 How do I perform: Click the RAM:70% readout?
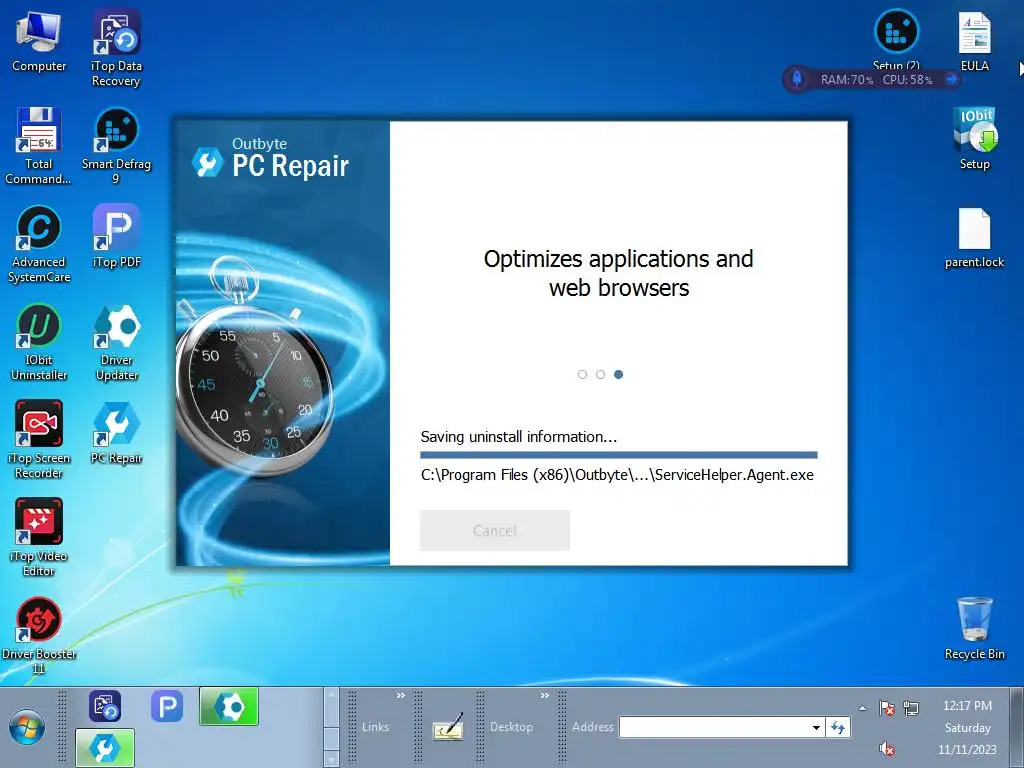[846, 80]
